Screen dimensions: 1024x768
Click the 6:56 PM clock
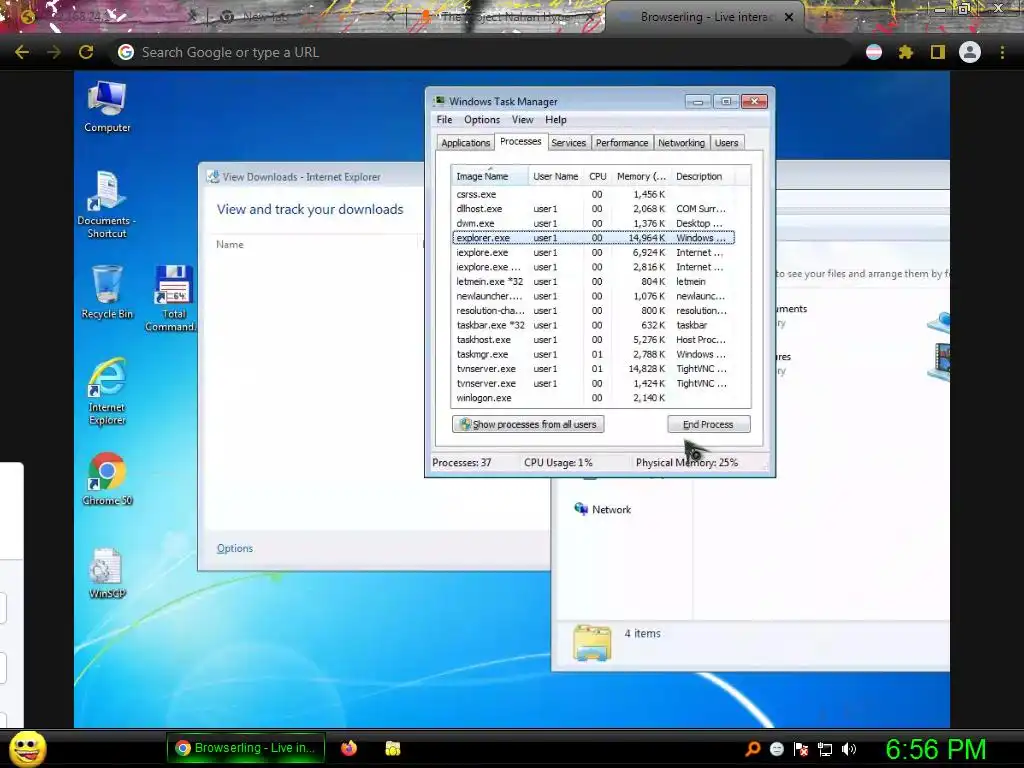pyautogui.click(x=935, y=749)
